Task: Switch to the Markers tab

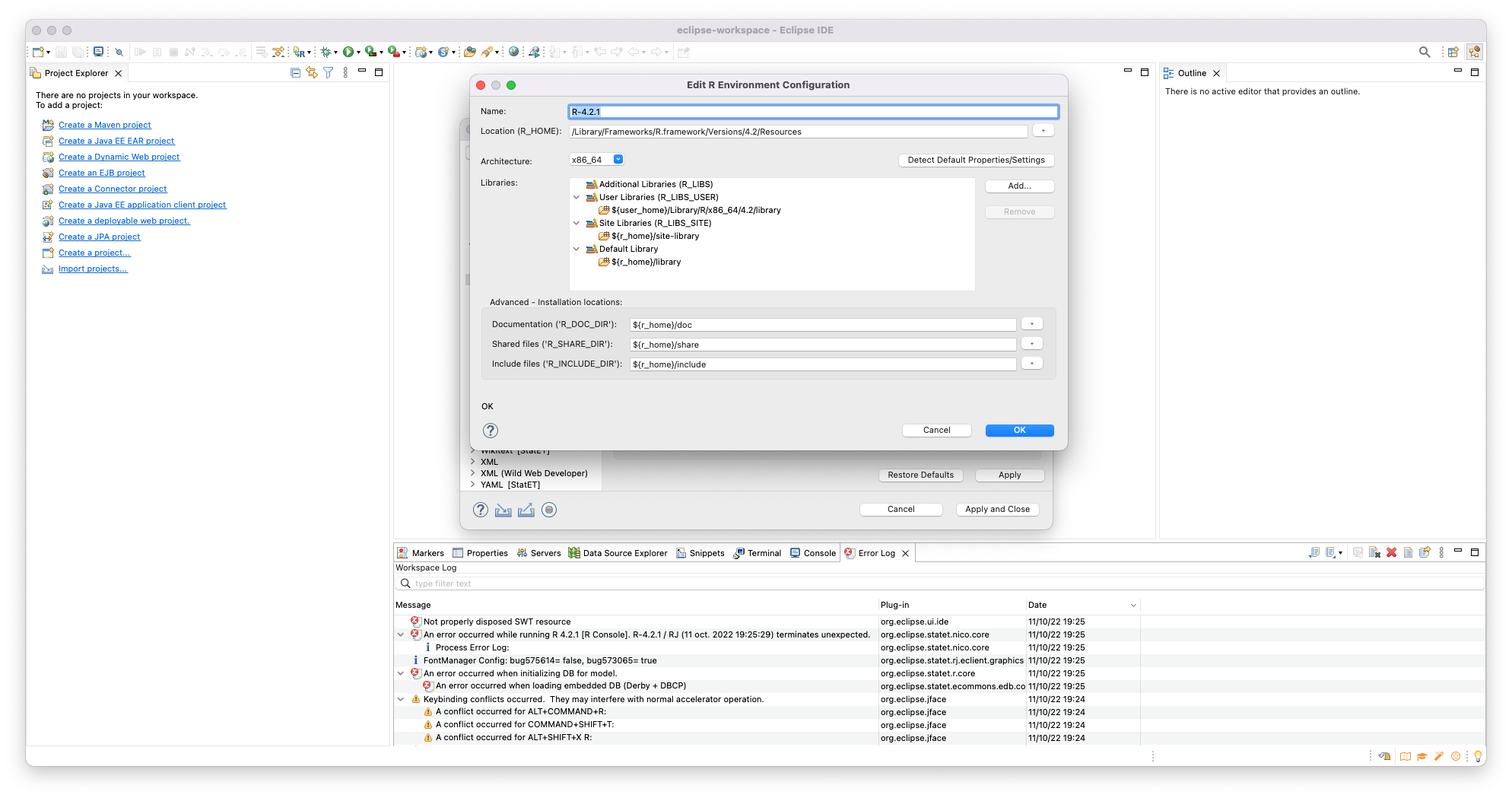Action: click(421, 553)
